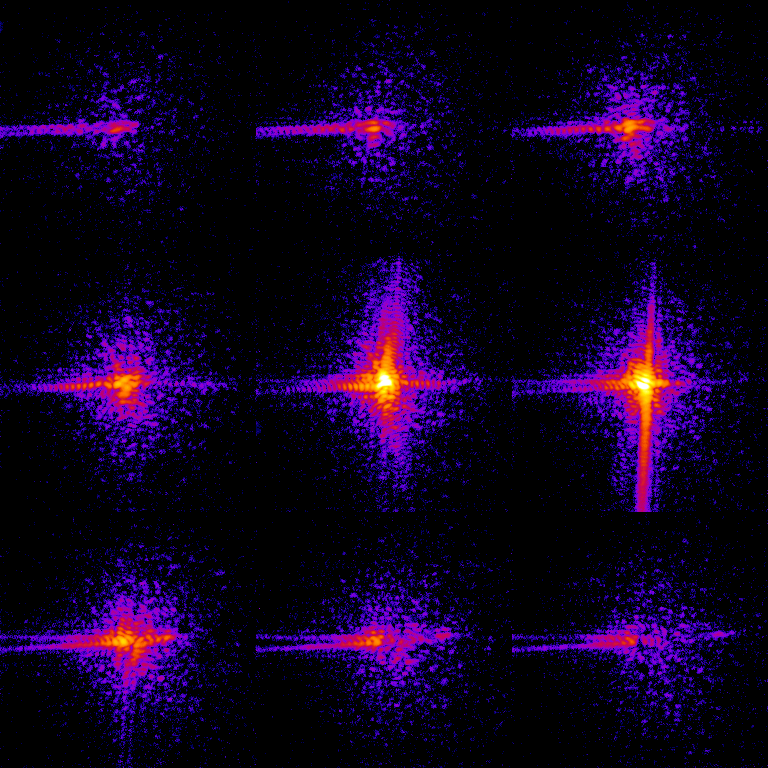Select the top-center diffraction pattern panel

point(384,128)
